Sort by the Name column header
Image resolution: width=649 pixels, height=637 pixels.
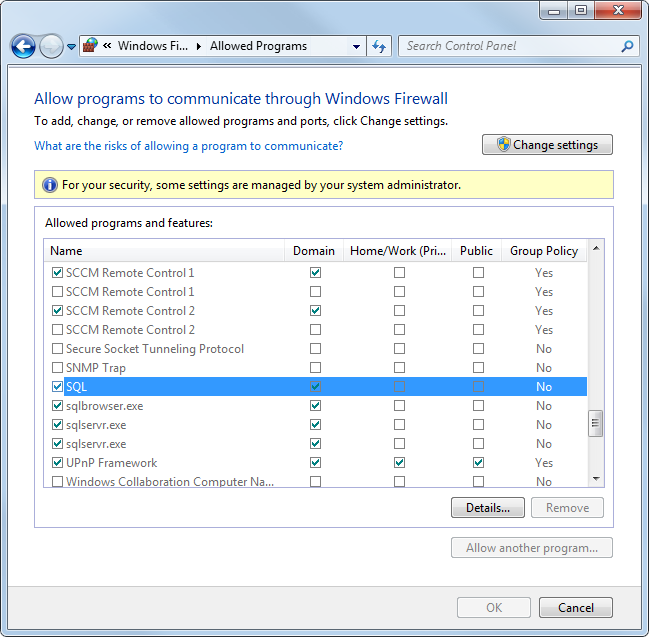click(x=164, y=251)
